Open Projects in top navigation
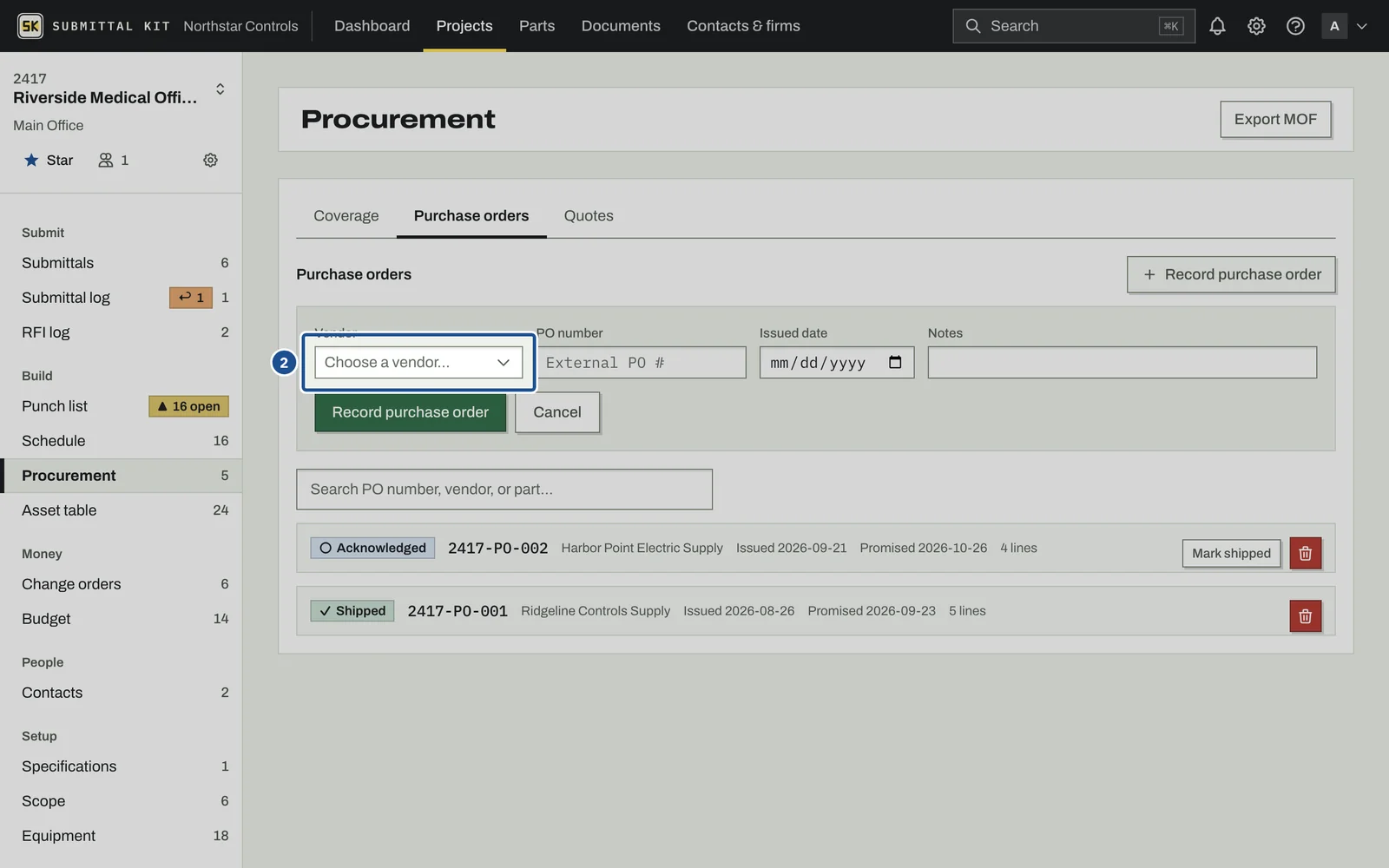 (464, 26)
